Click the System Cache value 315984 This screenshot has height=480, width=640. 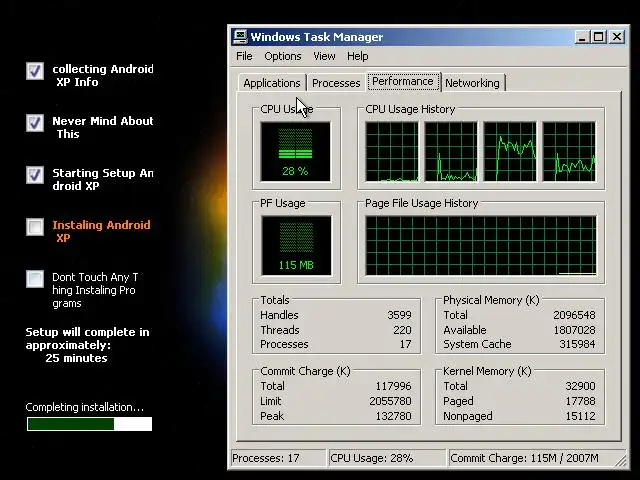click(577, 344)
